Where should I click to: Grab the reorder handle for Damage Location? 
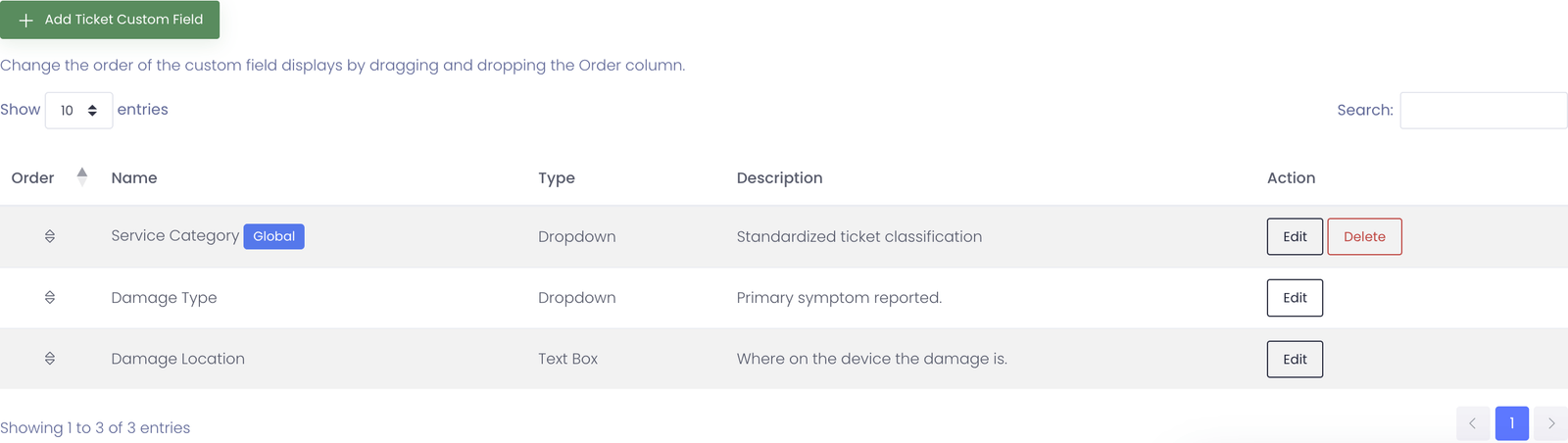point(50,359)
